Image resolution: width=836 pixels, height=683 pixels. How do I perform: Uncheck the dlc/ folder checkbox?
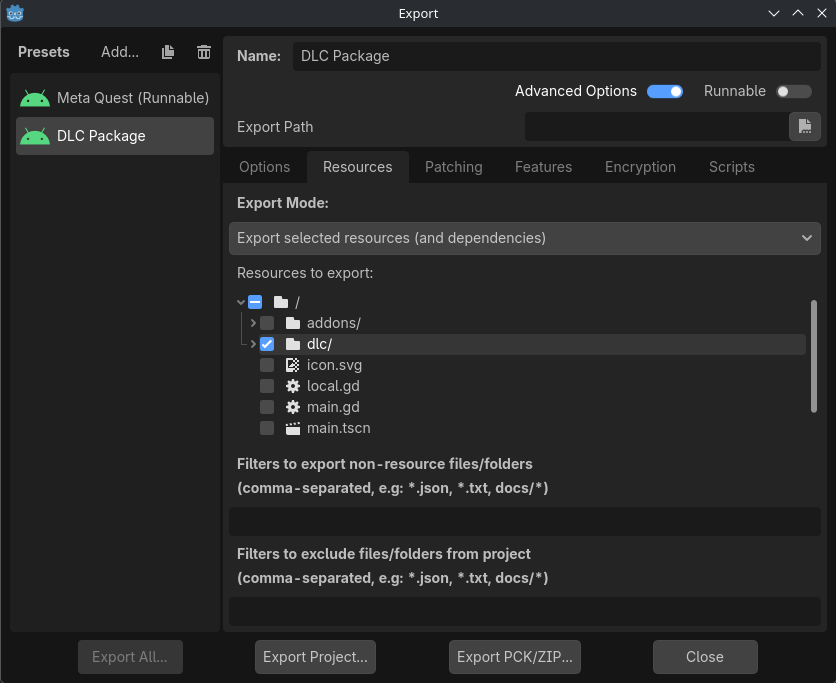[x=266, y=343]
